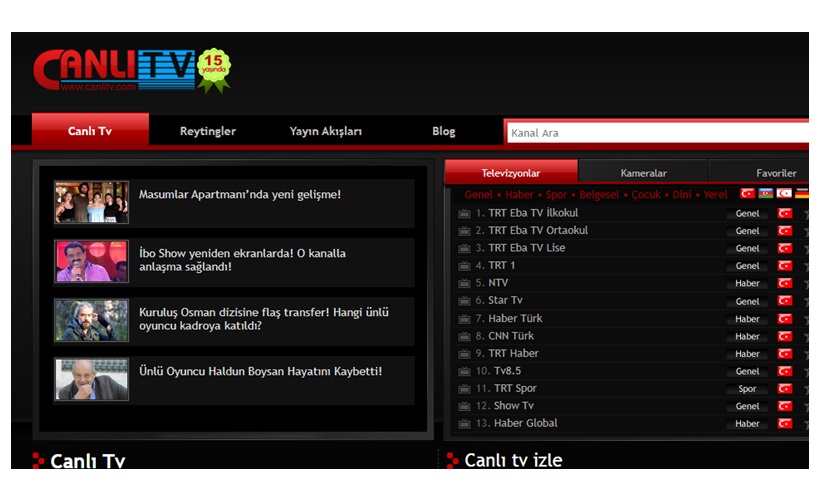Select the Turkey flag filter icon
Screen dimensions: 820x500
tap(747, 194)
